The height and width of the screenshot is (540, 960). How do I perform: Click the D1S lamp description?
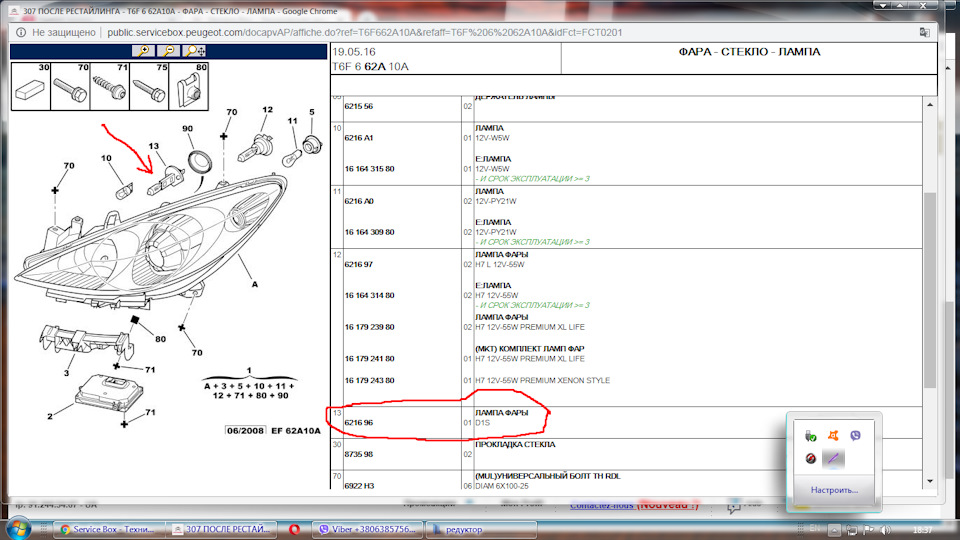tap(482, 422)
